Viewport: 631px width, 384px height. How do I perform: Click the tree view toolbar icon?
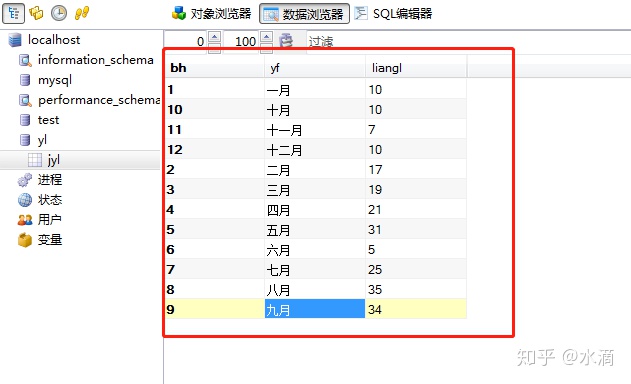tap(13, 13)
